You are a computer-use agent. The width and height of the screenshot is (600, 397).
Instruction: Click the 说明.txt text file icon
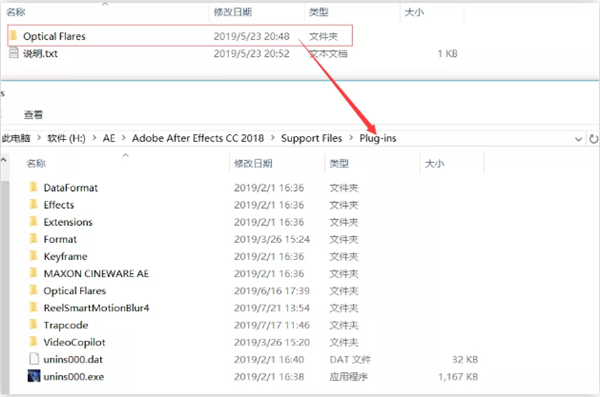[x=13, y=53]
